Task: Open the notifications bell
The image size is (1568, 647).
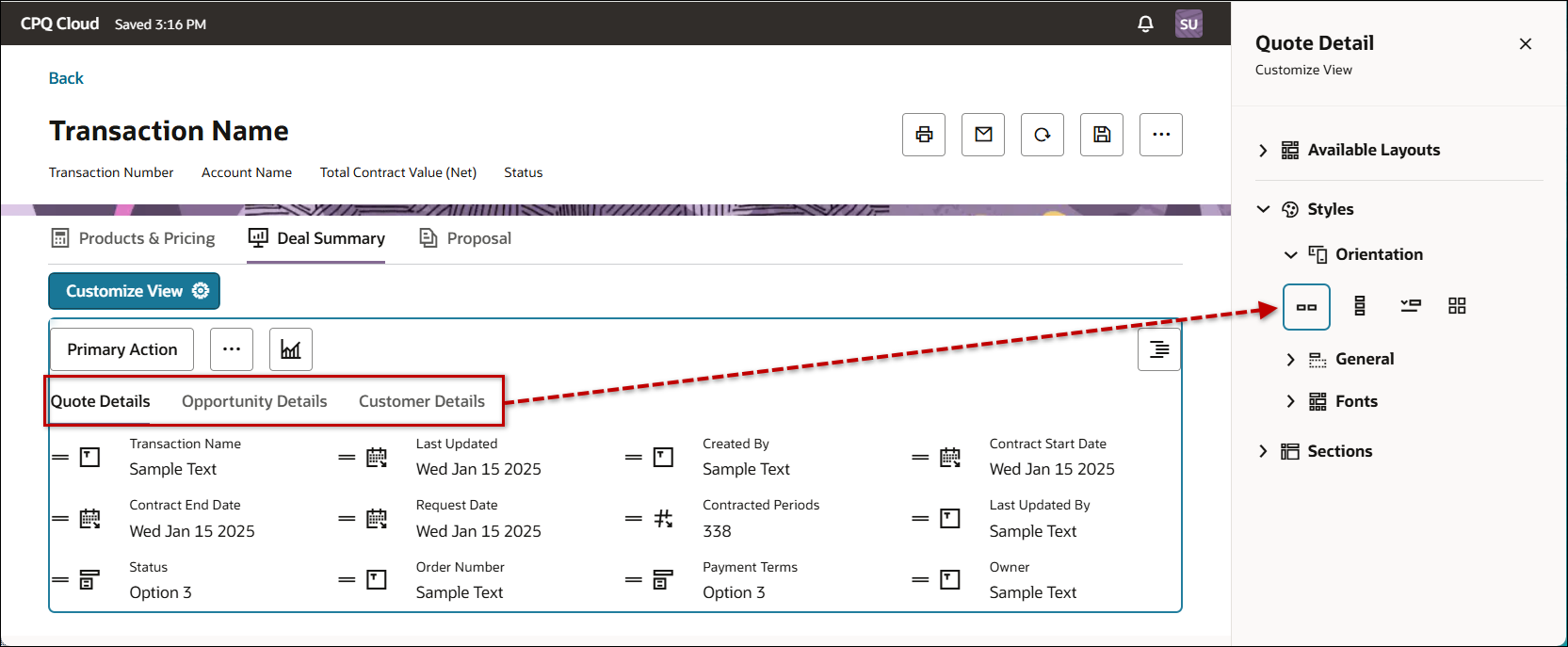Action: tap(1145, 24)
